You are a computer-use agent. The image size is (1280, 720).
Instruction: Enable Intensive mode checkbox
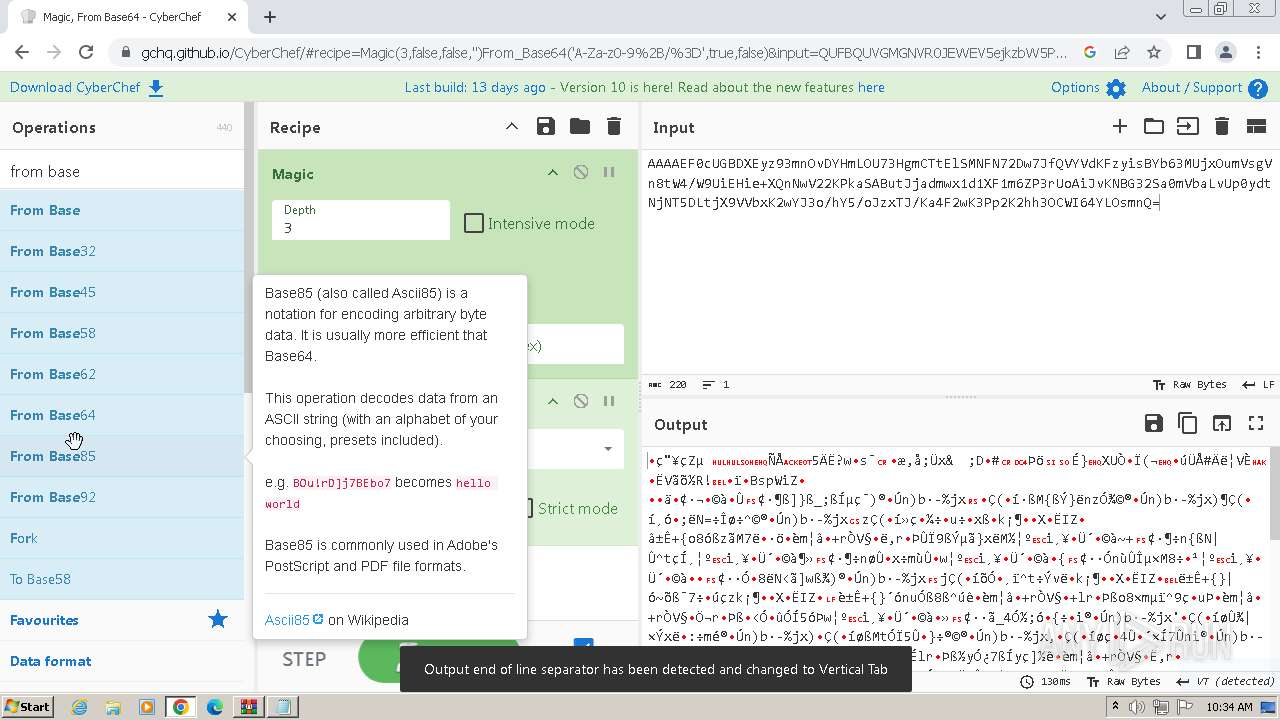coord(474,223)
